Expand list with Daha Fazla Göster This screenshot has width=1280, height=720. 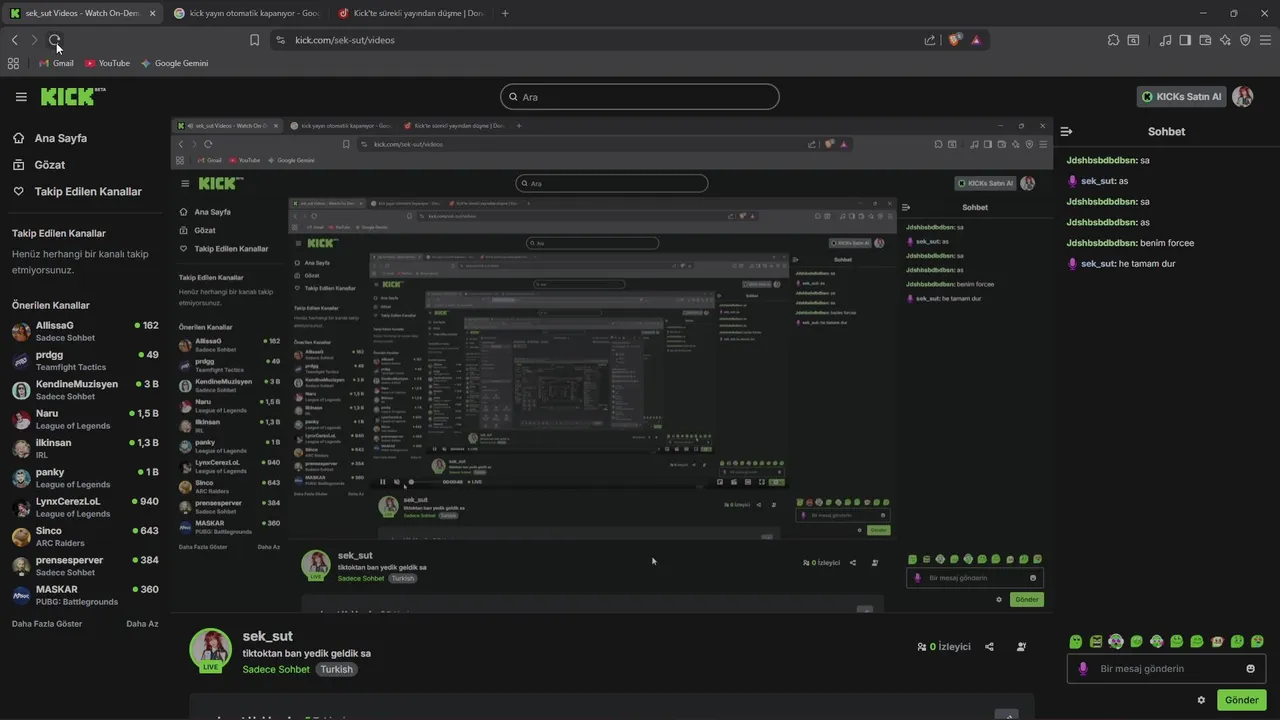click(47, 624)
